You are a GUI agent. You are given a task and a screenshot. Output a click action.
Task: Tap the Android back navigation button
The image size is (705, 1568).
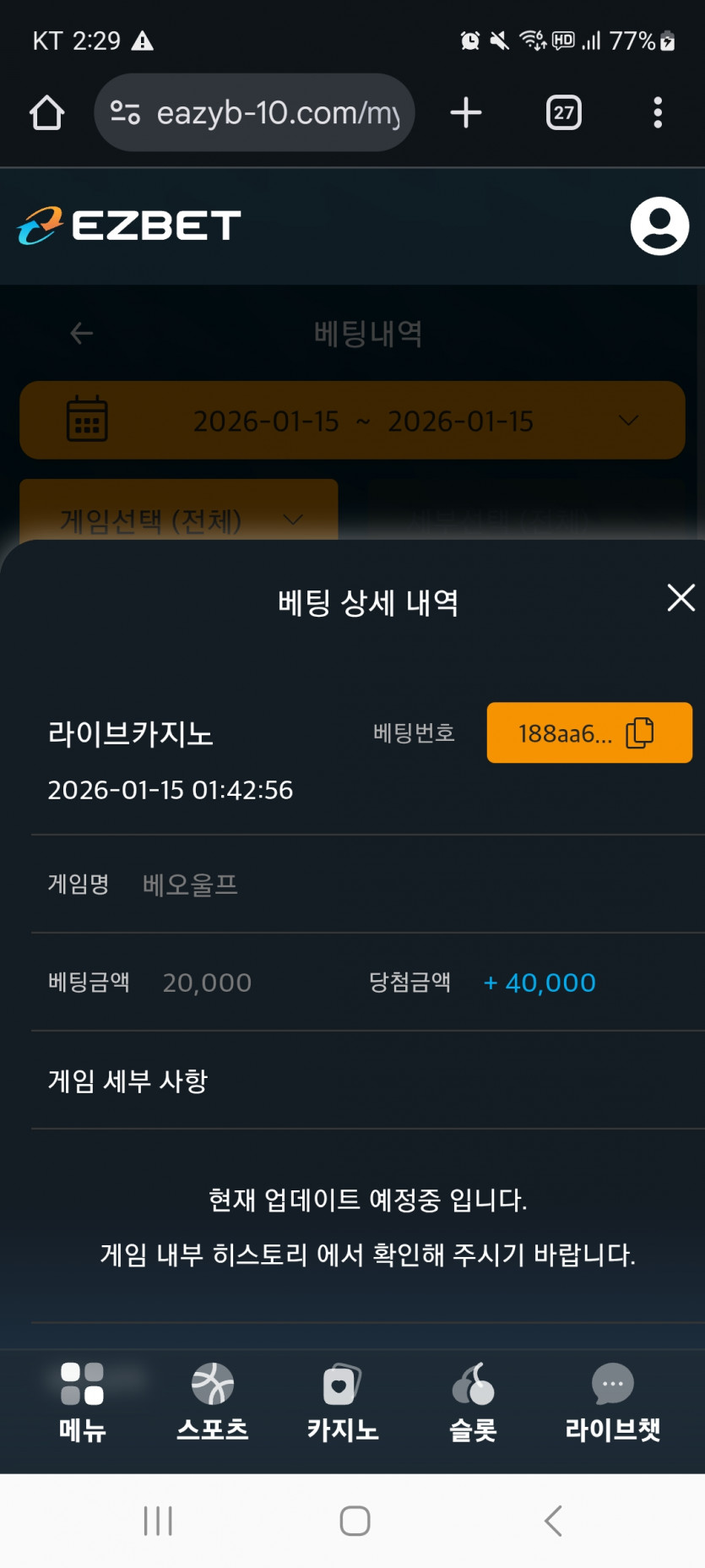pos(553,1521)
